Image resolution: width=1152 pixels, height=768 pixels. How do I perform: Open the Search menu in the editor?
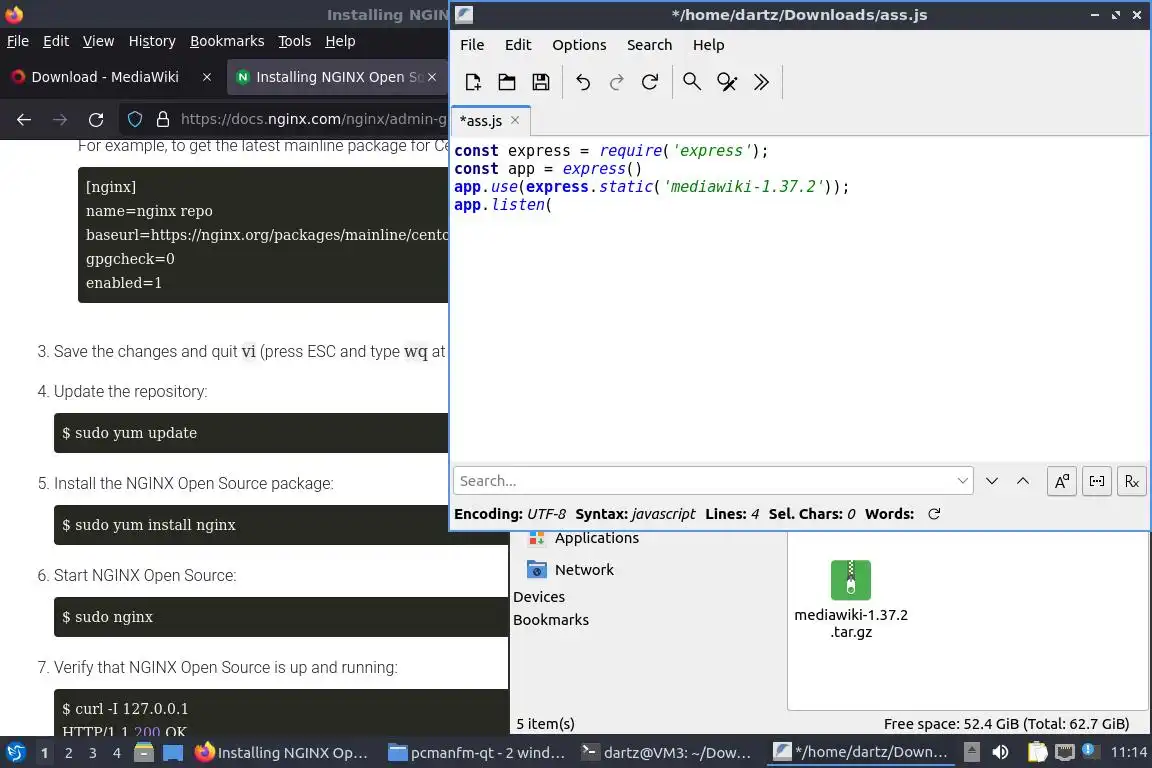point(649,45)
